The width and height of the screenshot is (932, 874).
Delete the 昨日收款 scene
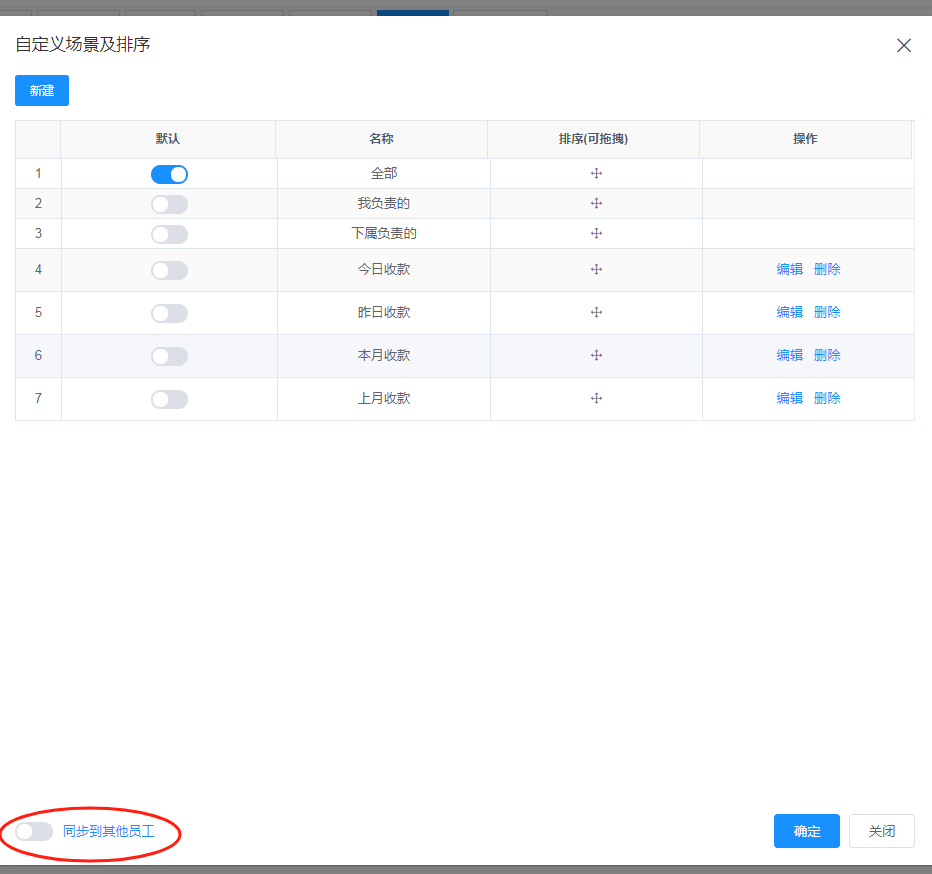click(x=827, y=313)
